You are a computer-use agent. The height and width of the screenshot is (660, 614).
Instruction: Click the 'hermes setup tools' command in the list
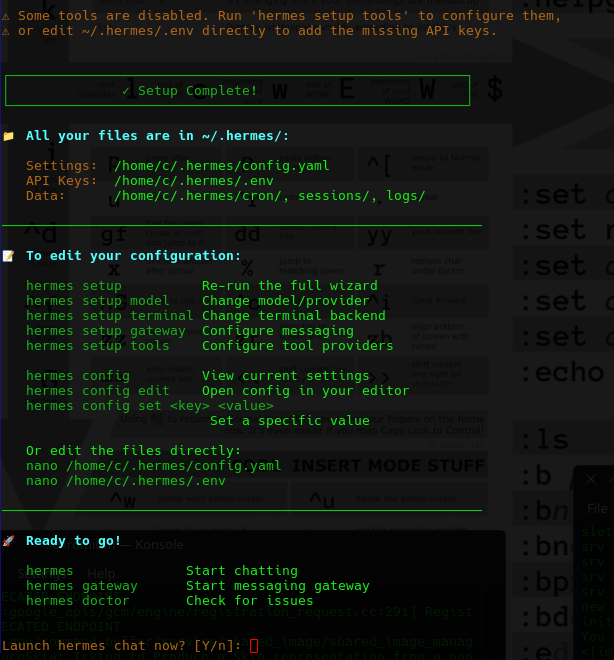click(98, 346)
